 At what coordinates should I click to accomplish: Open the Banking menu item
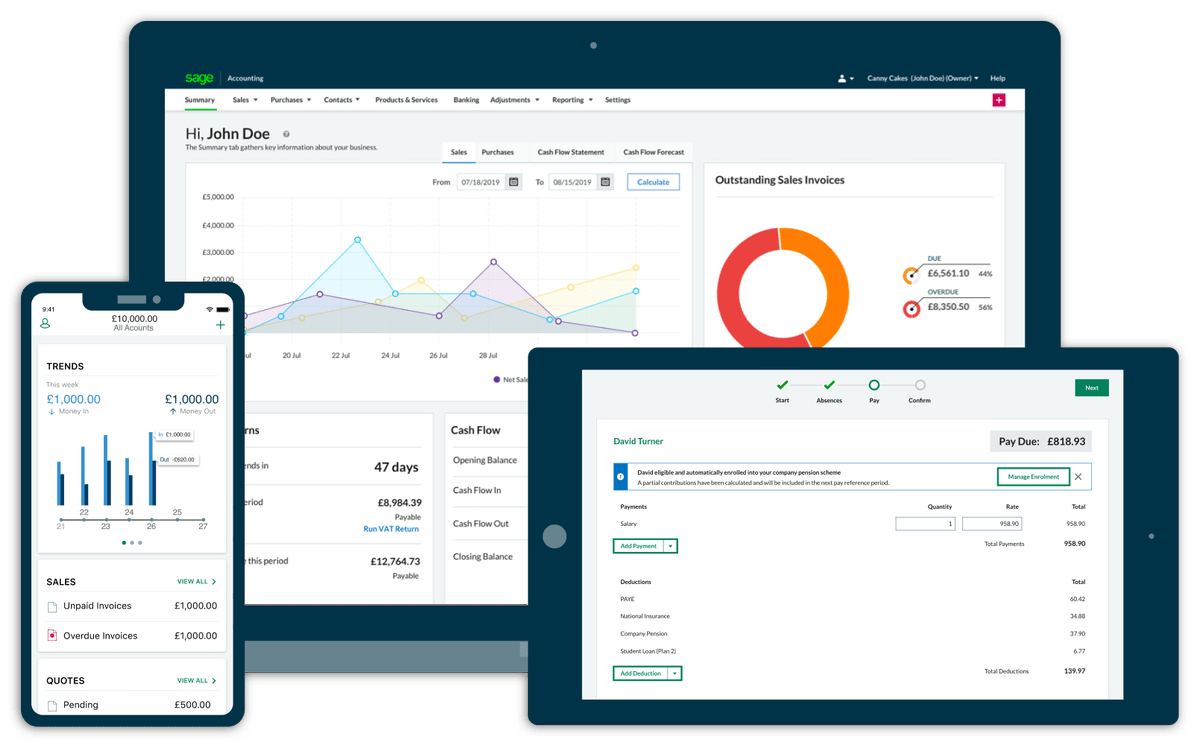[466, 100]
